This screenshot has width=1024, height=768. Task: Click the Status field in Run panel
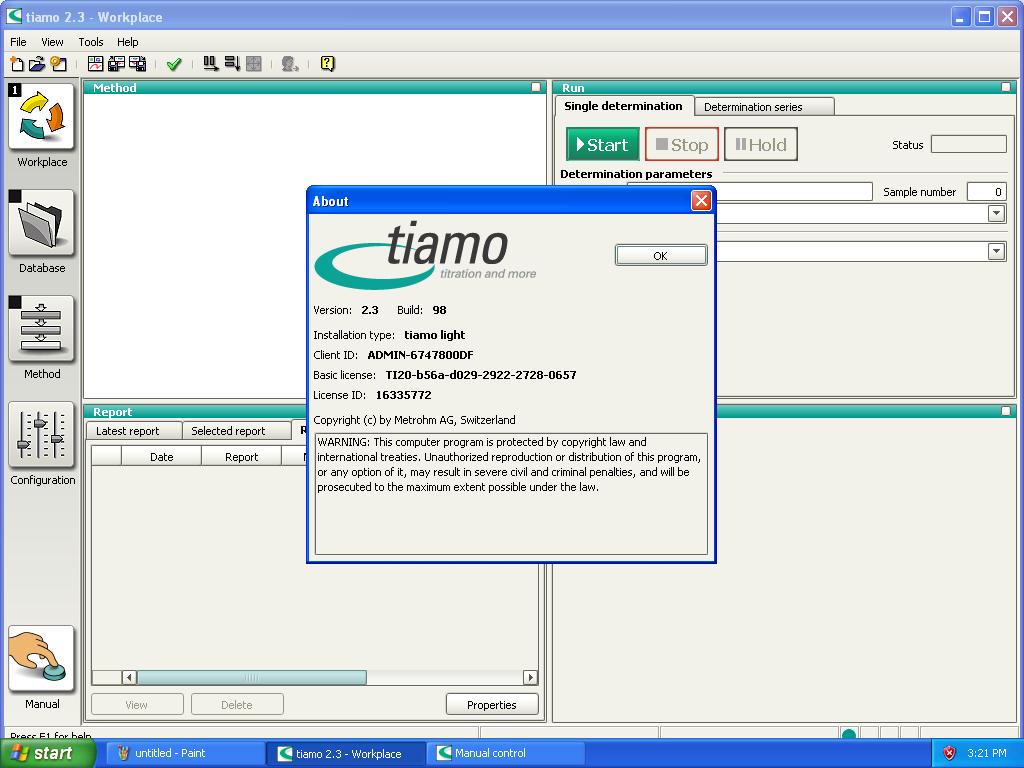[968, 144]
